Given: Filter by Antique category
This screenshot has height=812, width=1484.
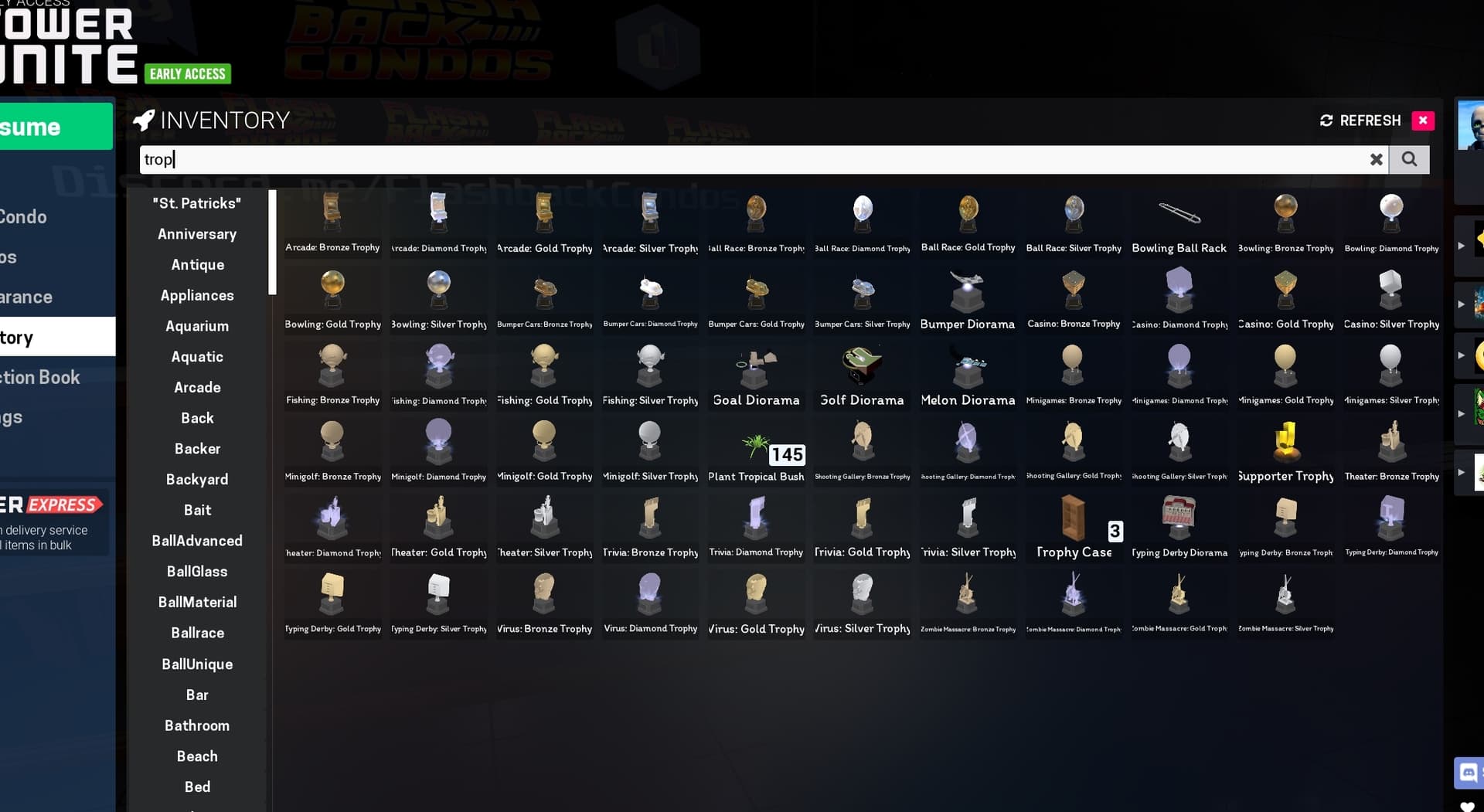Looking at the screenshot, I should [197, 265].
